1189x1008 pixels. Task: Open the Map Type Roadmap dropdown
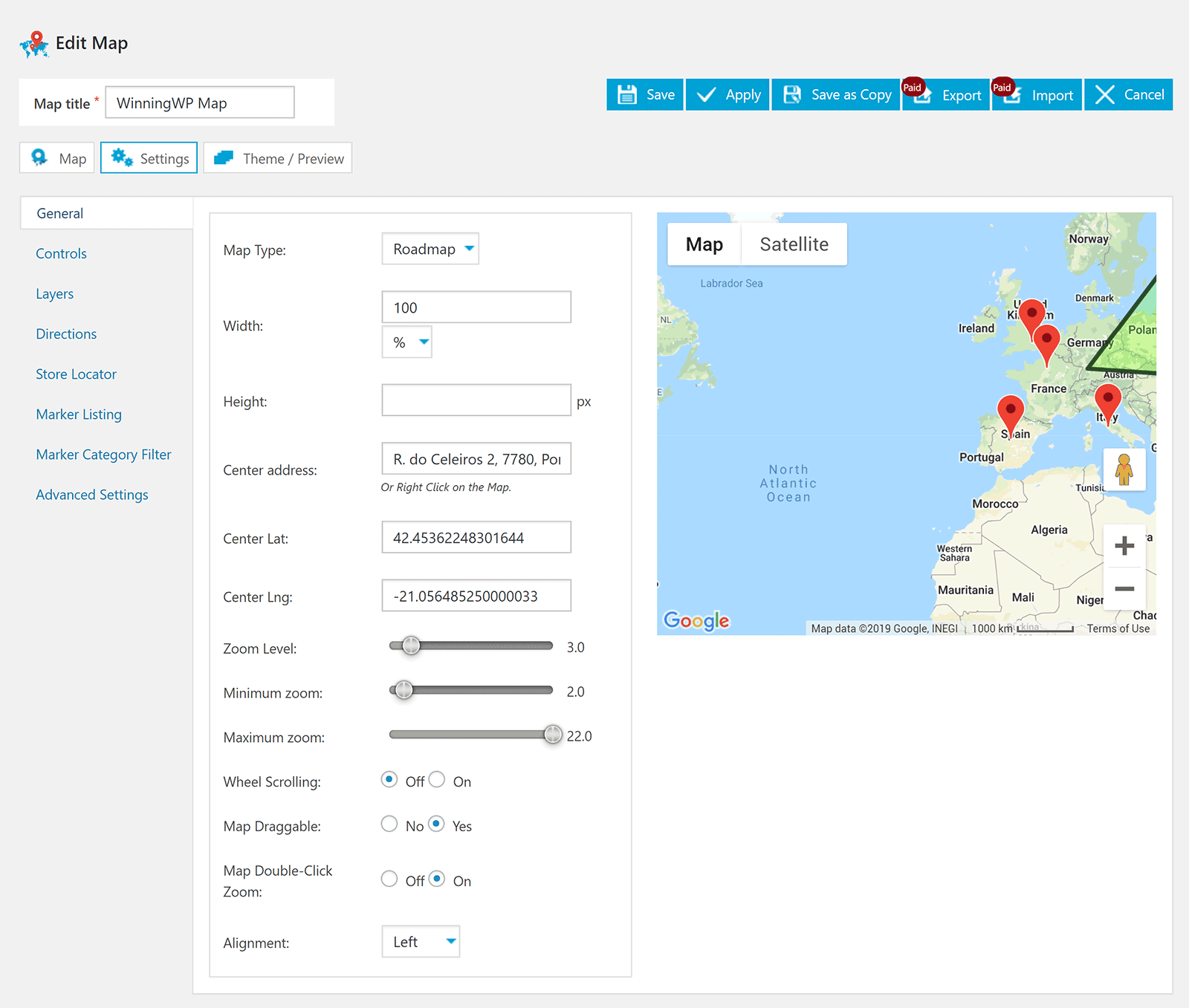(430, 249)
